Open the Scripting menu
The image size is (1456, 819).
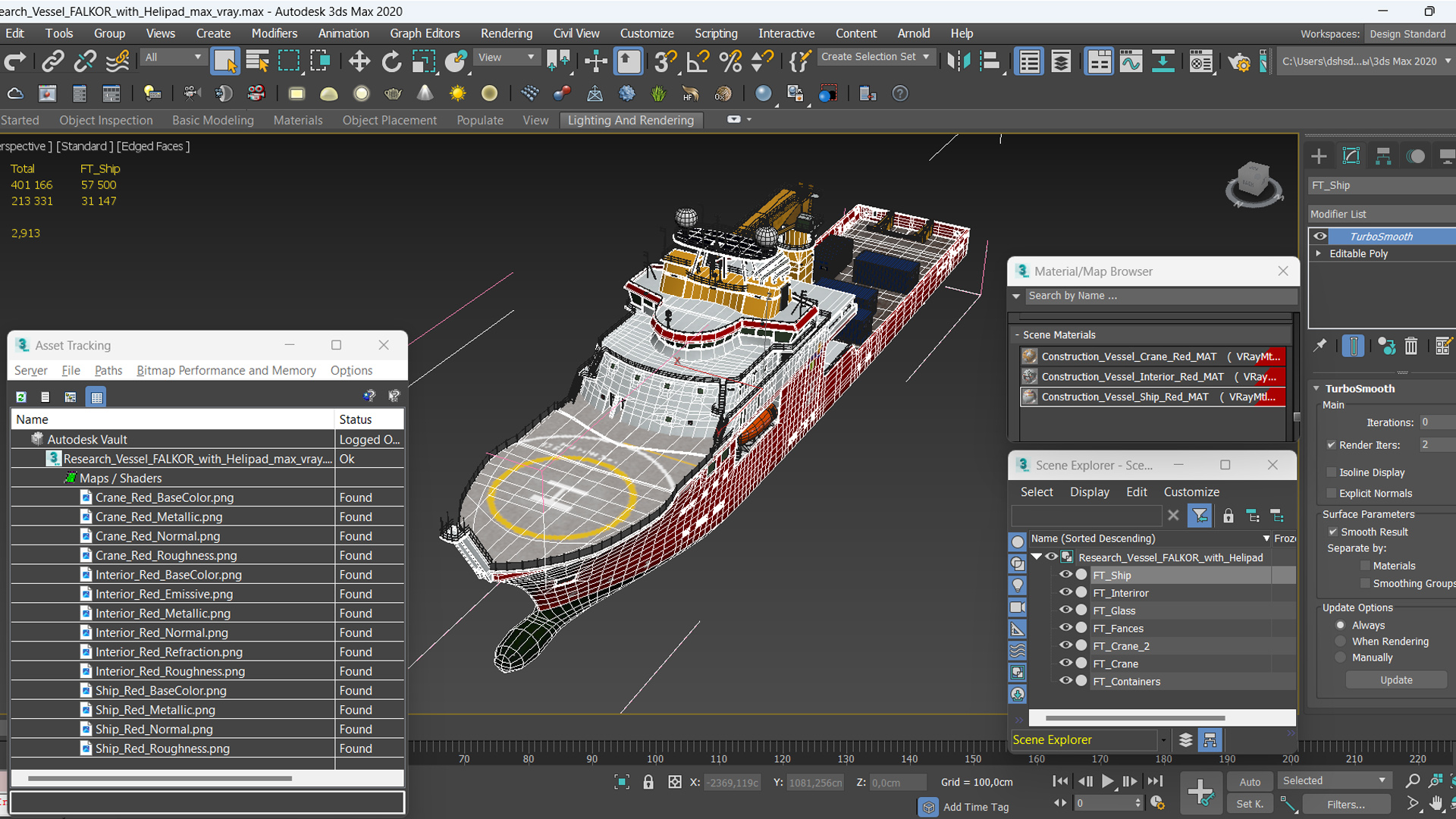point(716,33)
